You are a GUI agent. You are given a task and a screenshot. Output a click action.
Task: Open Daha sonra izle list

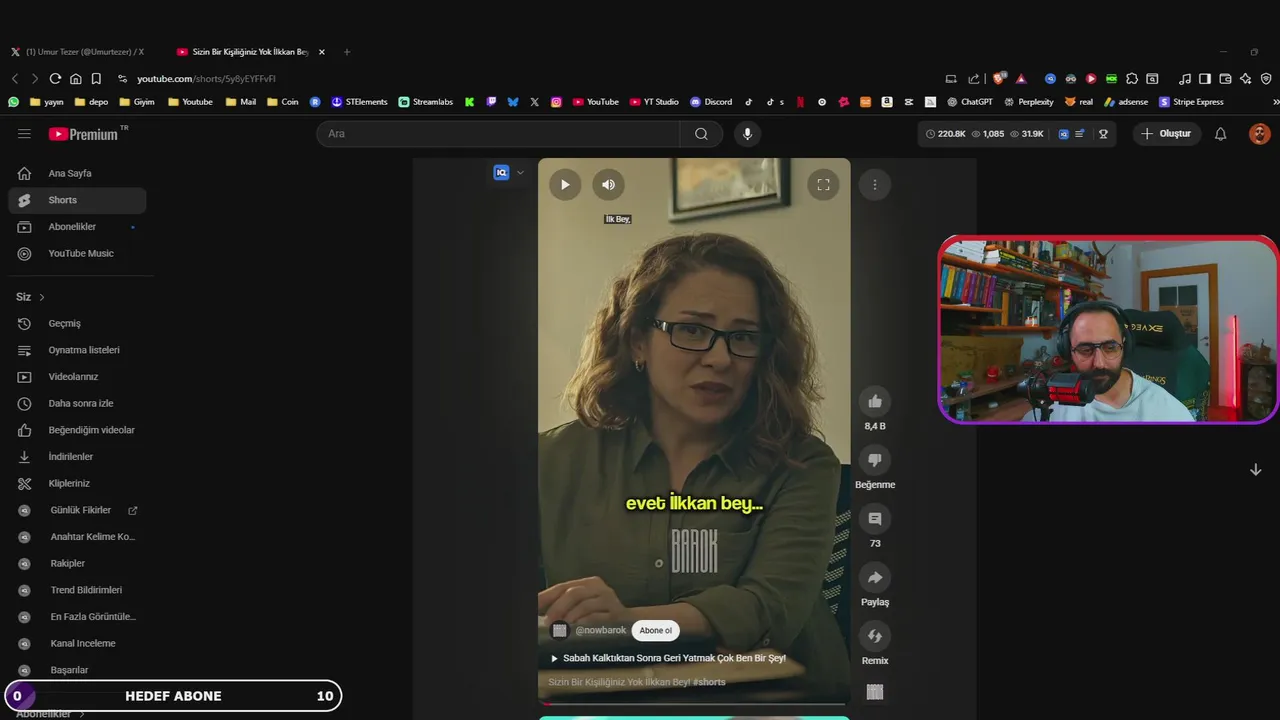(x=77, y=403)
